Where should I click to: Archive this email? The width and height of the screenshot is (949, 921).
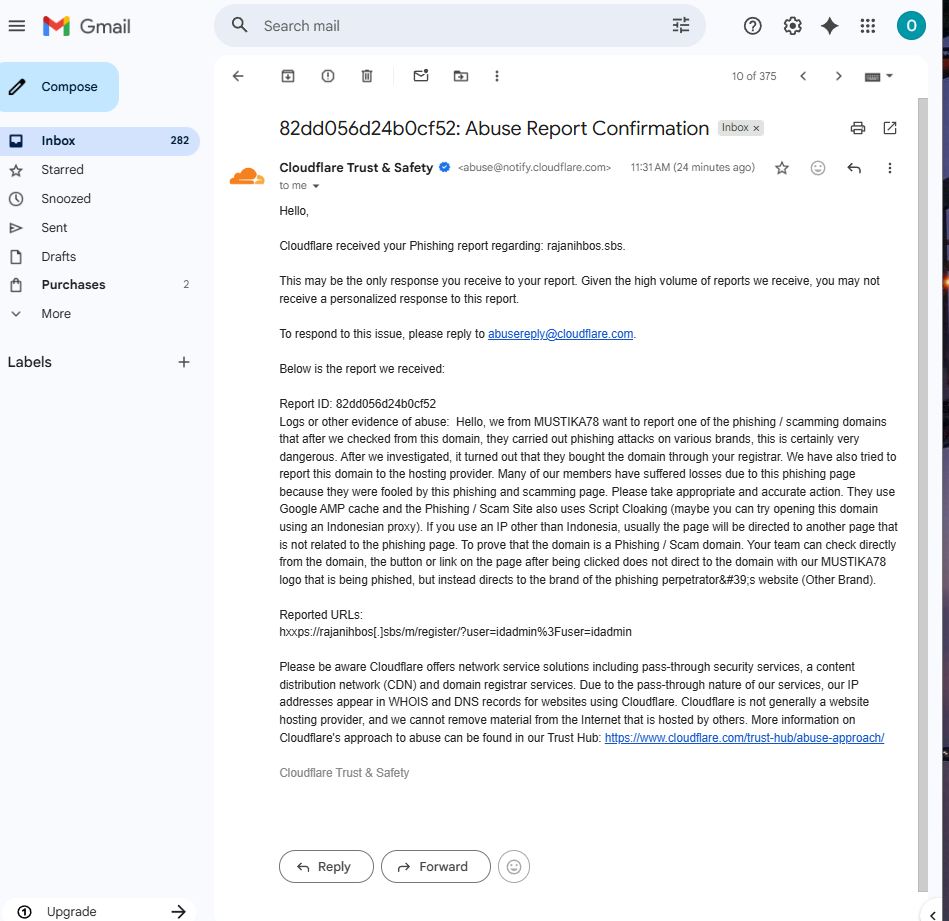click(287, 76)
